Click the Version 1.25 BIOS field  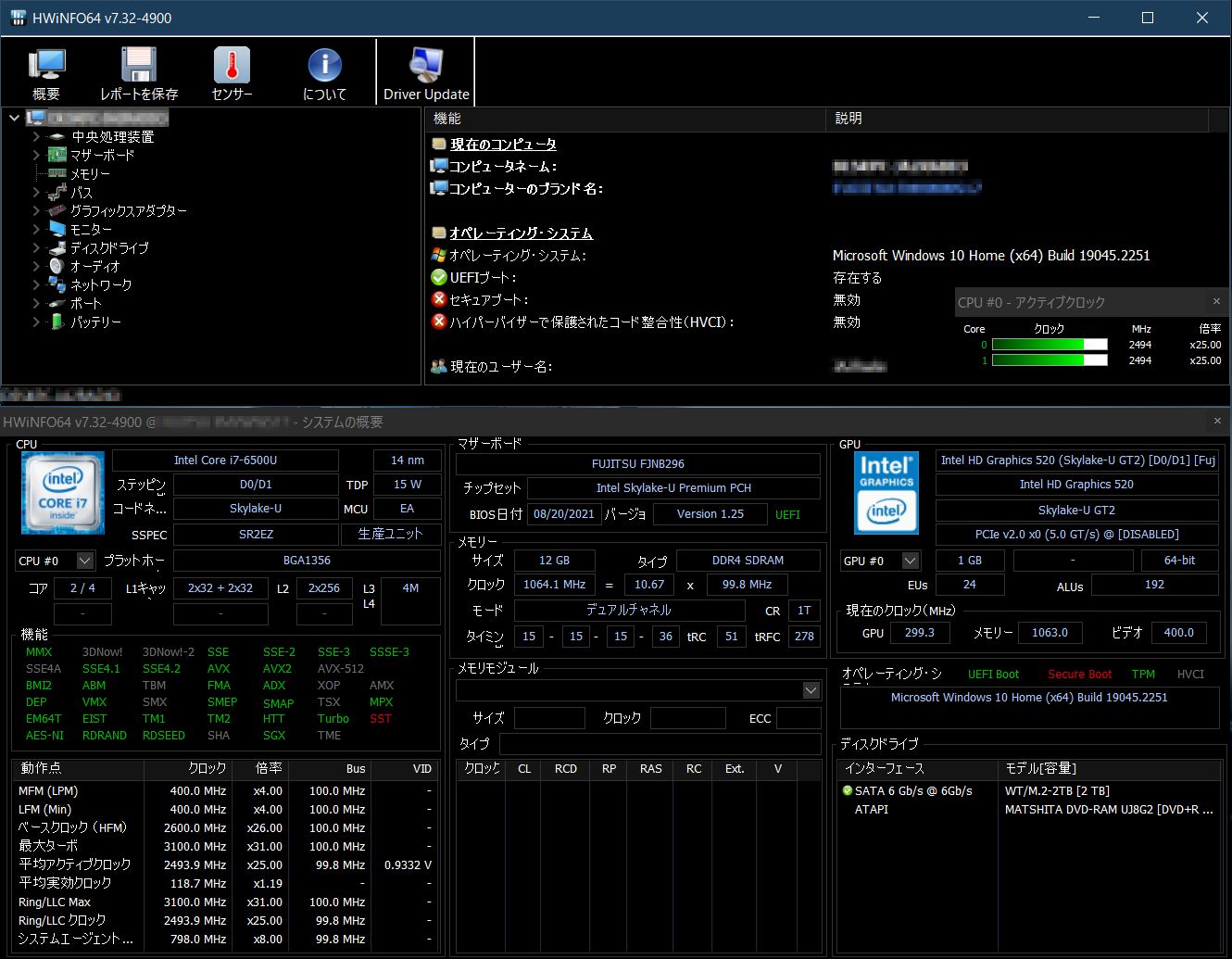click(710, 514)
